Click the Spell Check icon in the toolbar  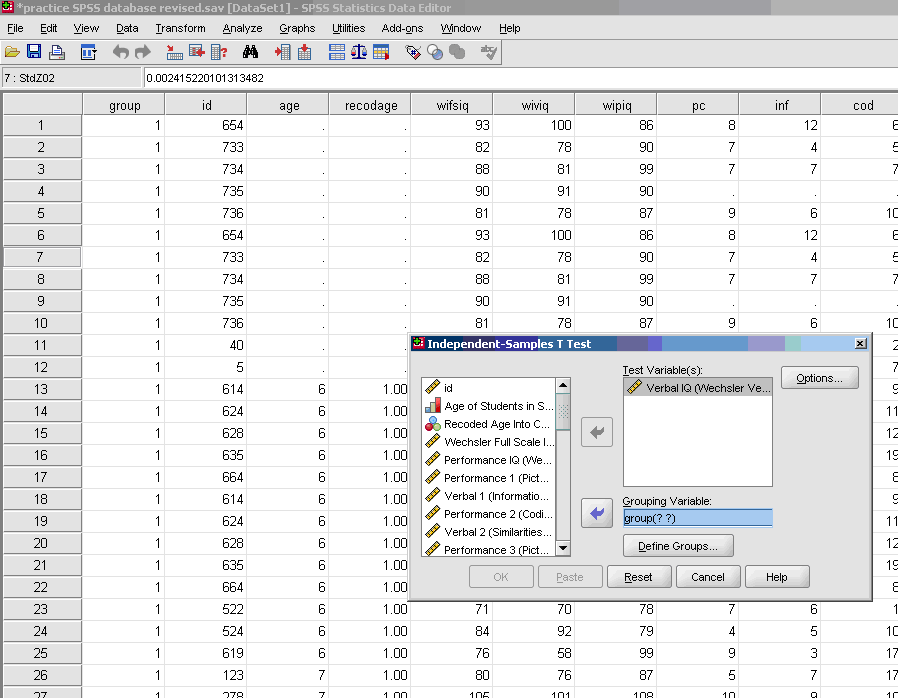[x=489, y=51]
